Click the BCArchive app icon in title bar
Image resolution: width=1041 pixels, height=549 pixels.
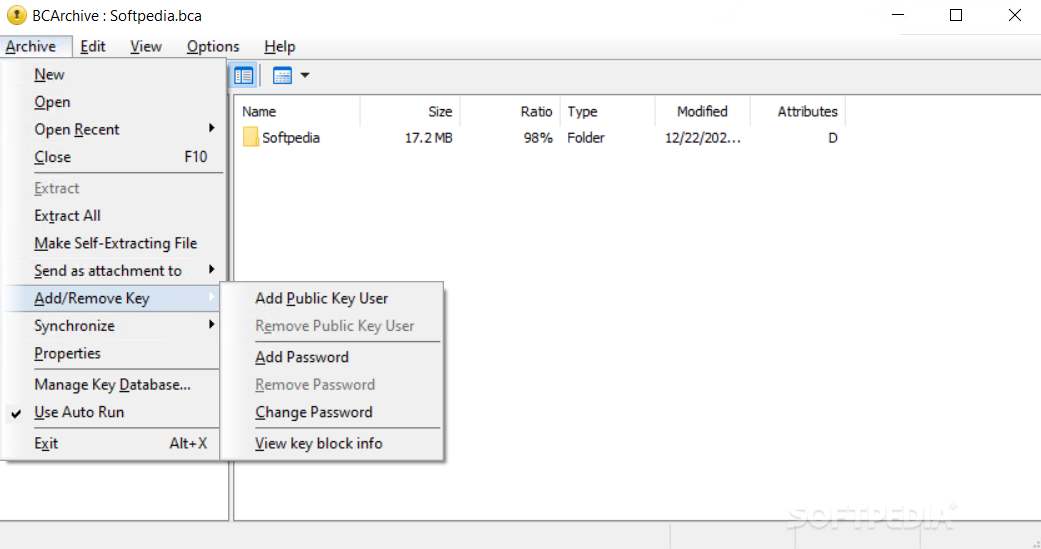coord(16,15)
